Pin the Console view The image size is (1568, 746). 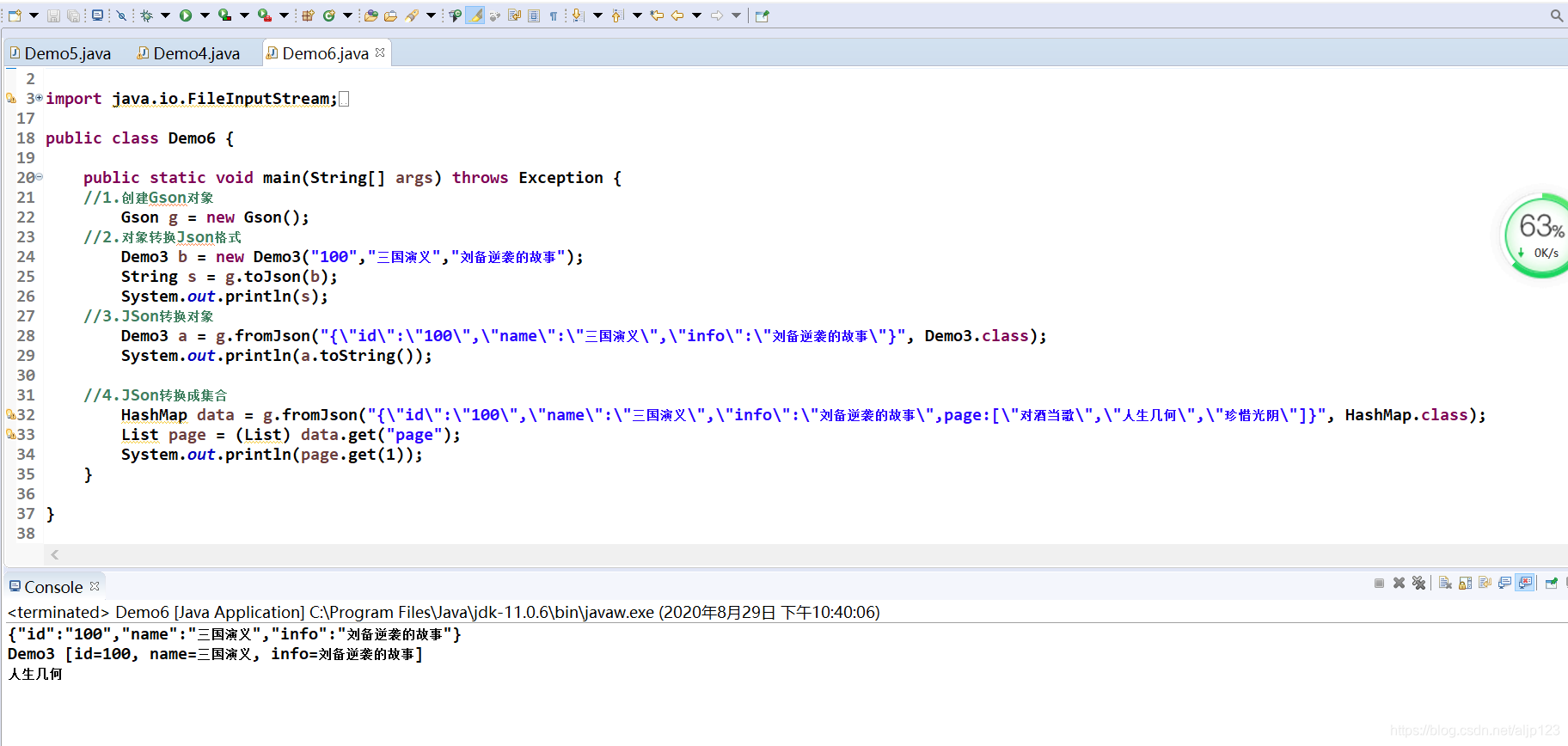tap(1552, 583)
